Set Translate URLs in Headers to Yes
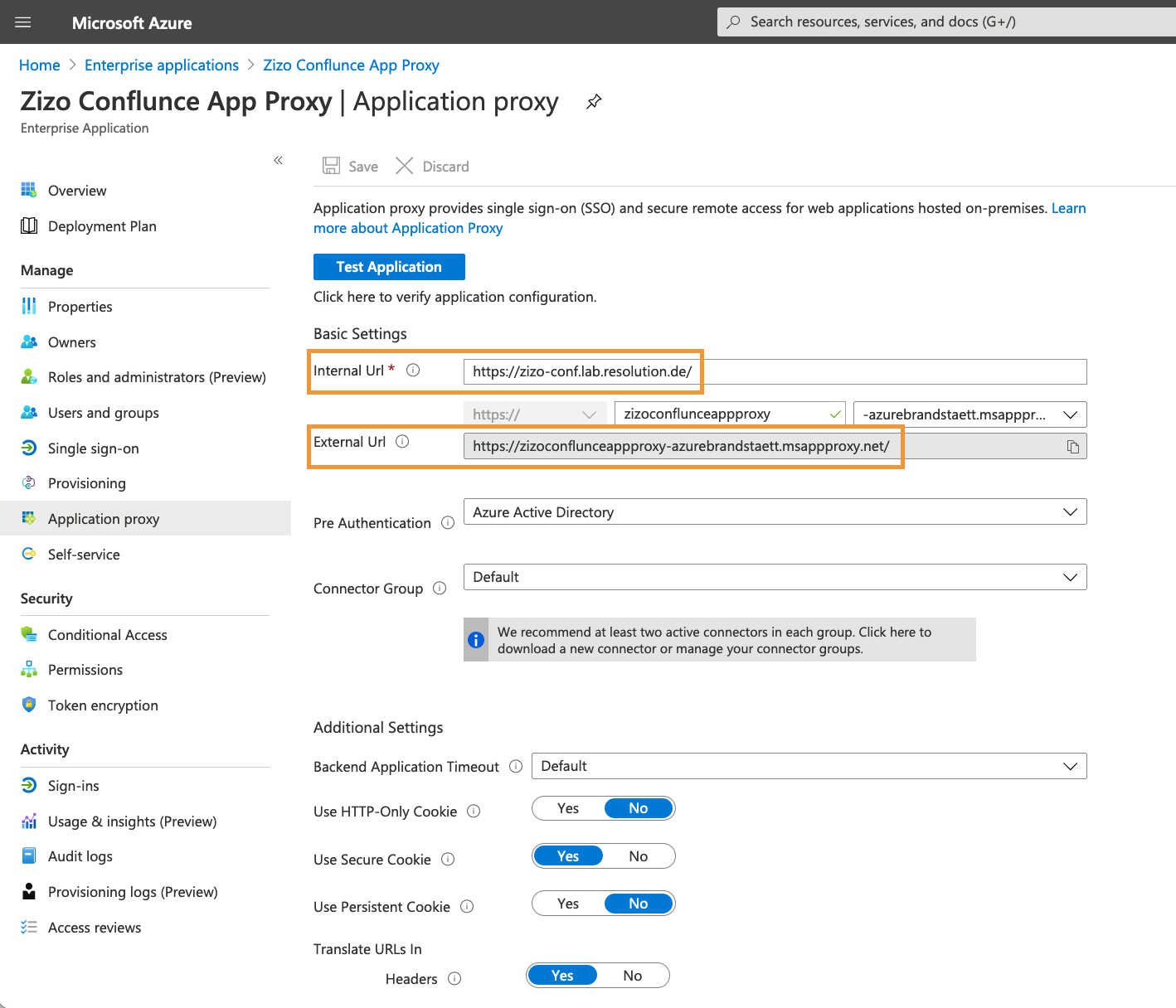The image size is (1176, 1008). (x=562, y=976)
